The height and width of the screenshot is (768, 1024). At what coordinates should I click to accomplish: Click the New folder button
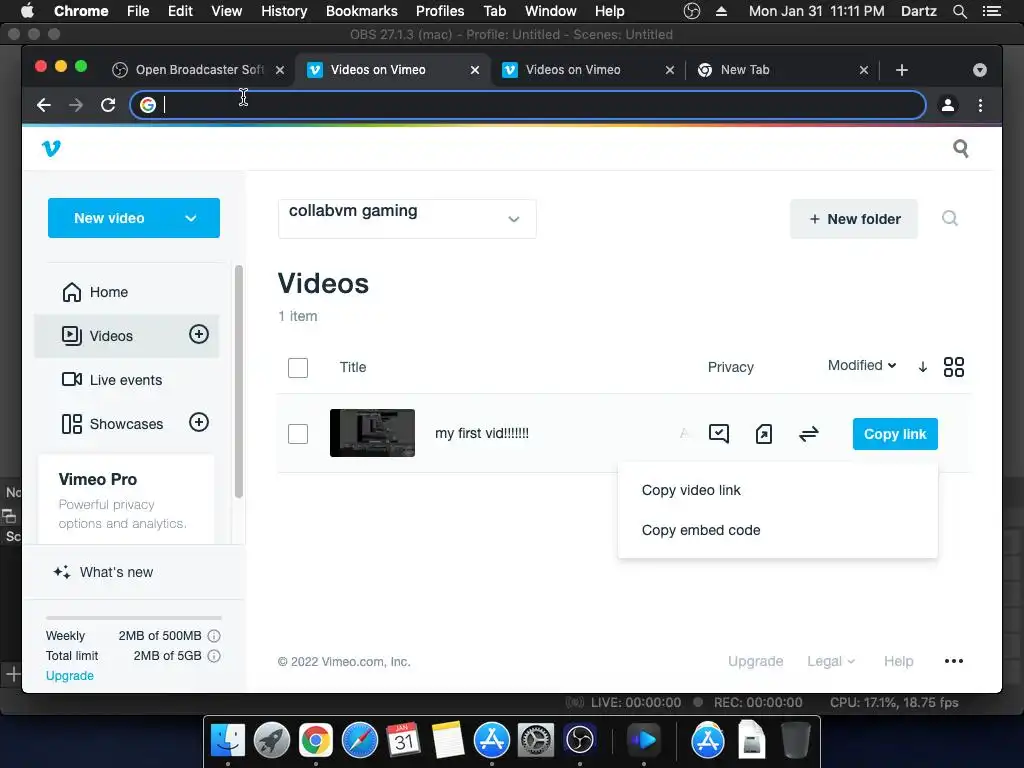pyautogui.click(x=854, y=219)
